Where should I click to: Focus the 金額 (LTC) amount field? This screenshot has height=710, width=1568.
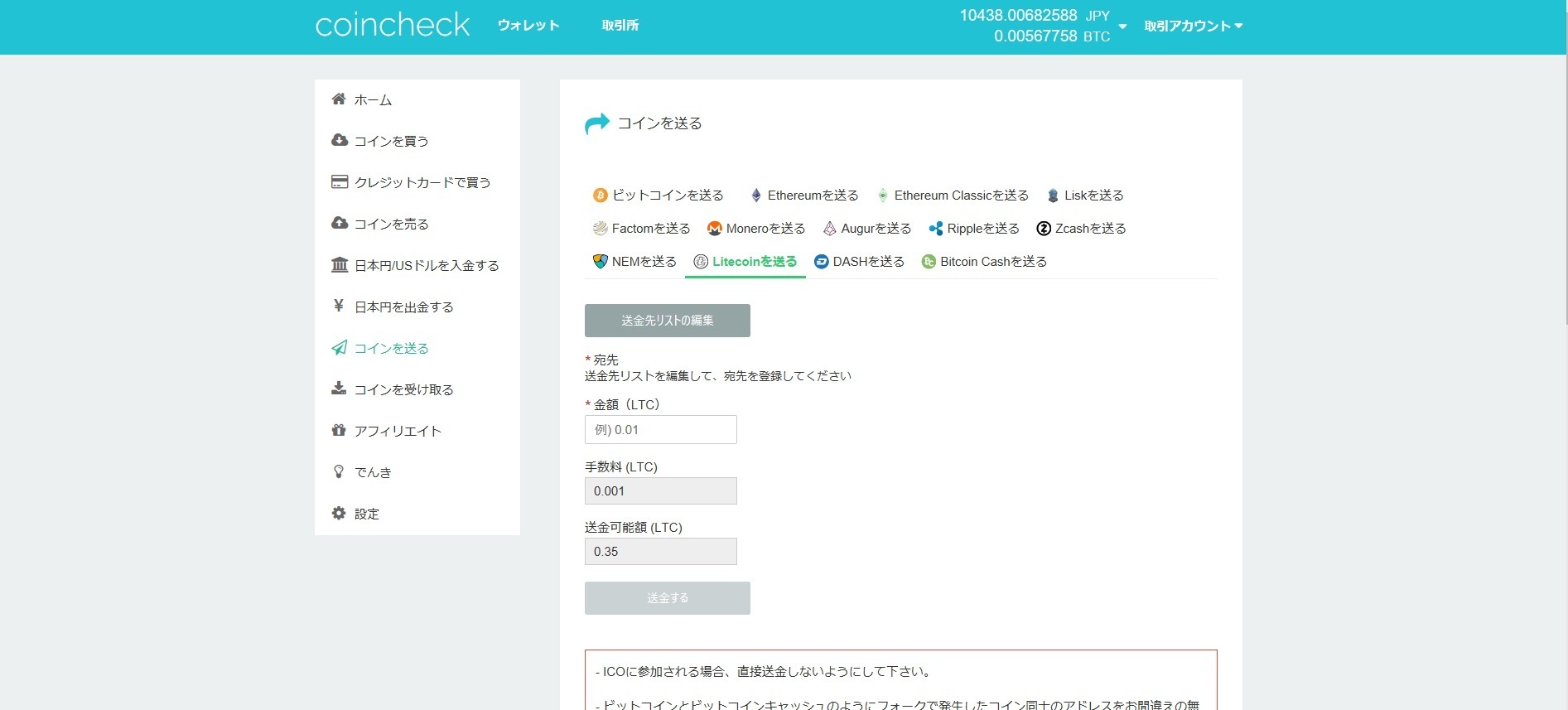point(661,430)
